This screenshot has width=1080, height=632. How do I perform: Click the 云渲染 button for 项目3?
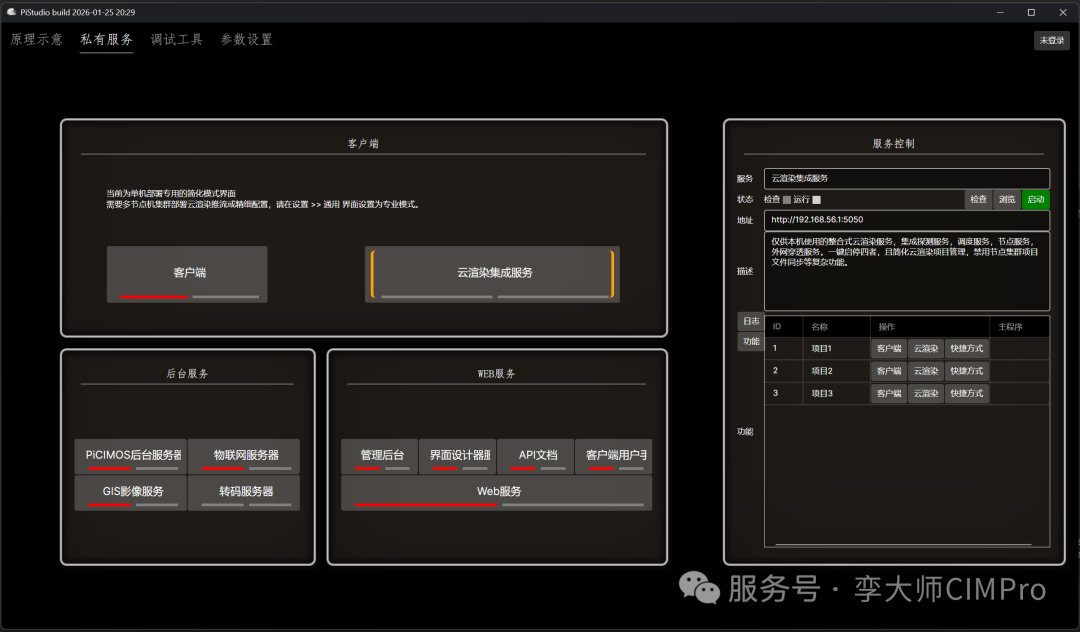click(x=926, y=394)
